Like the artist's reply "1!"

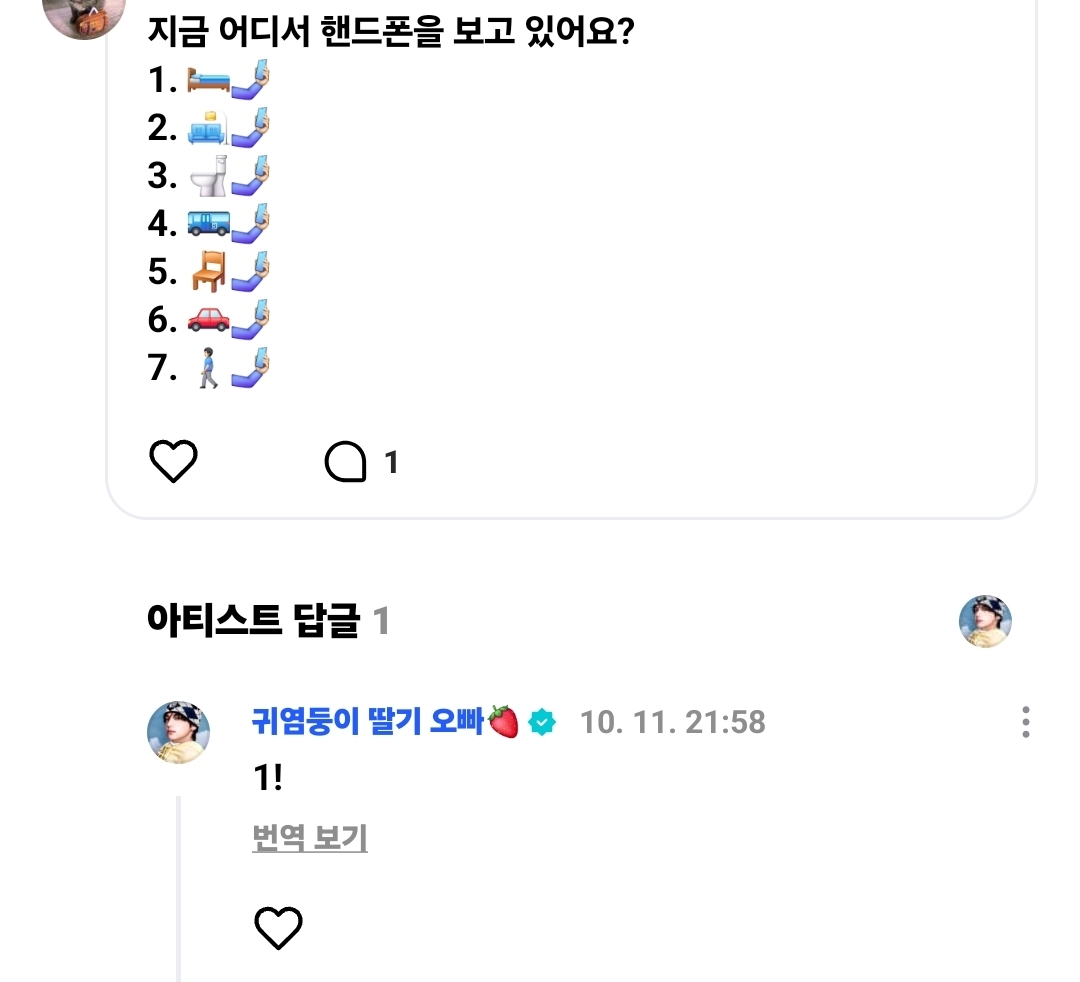278,929
